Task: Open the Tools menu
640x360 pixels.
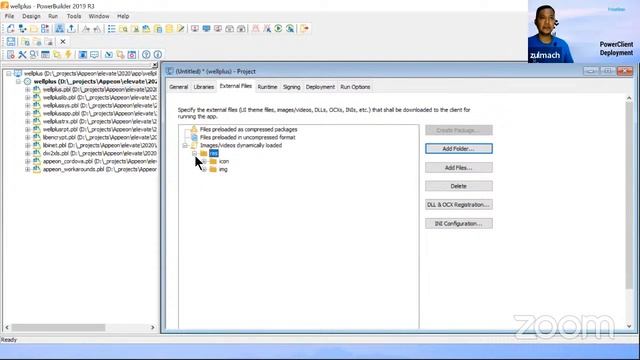Action: [74, 16]
